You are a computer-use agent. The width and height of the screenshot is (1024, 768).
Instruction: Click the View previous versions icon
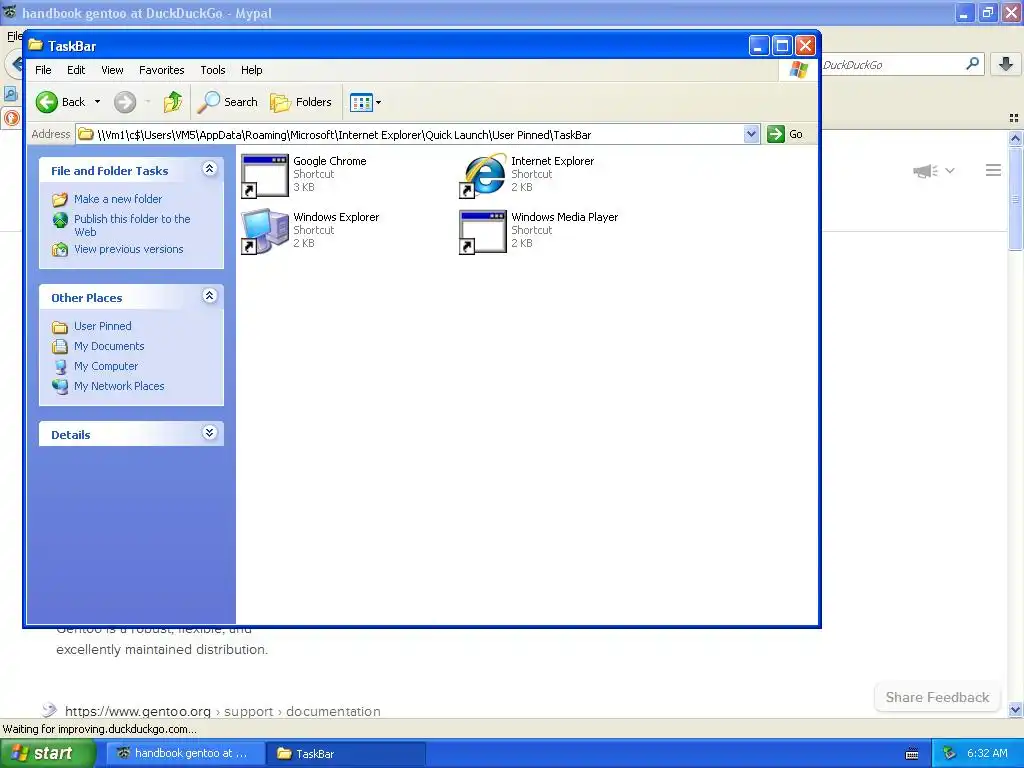[60, 249]
